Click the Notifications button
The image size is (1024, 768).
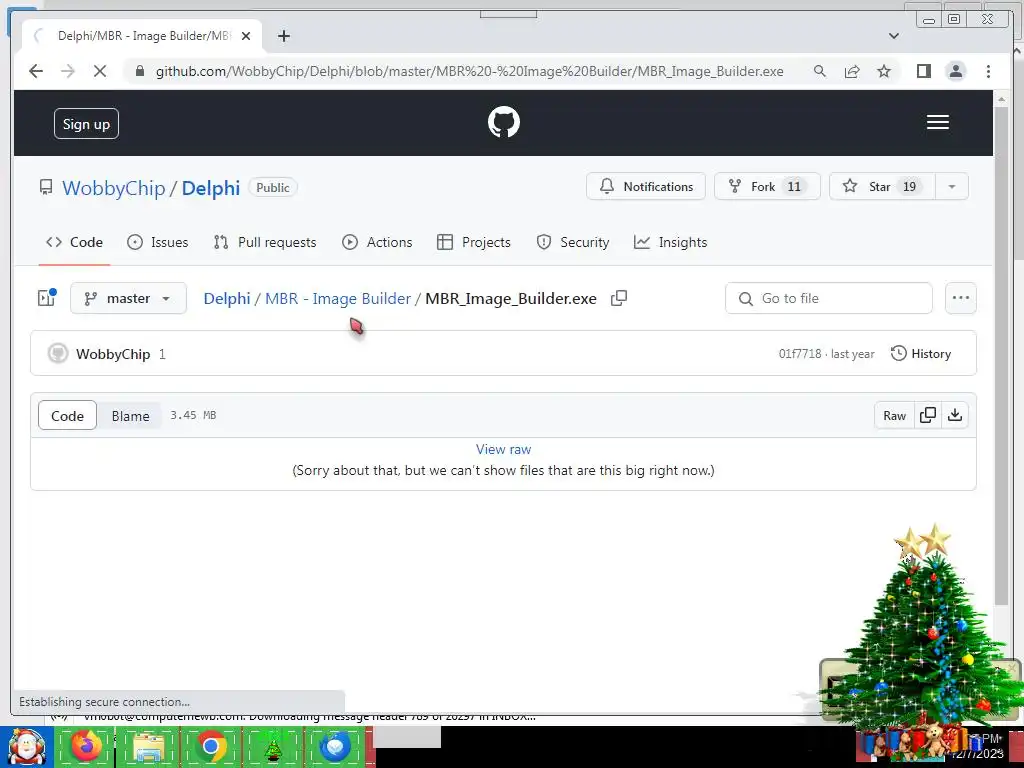pyautogui.click(x=646, y=187)
